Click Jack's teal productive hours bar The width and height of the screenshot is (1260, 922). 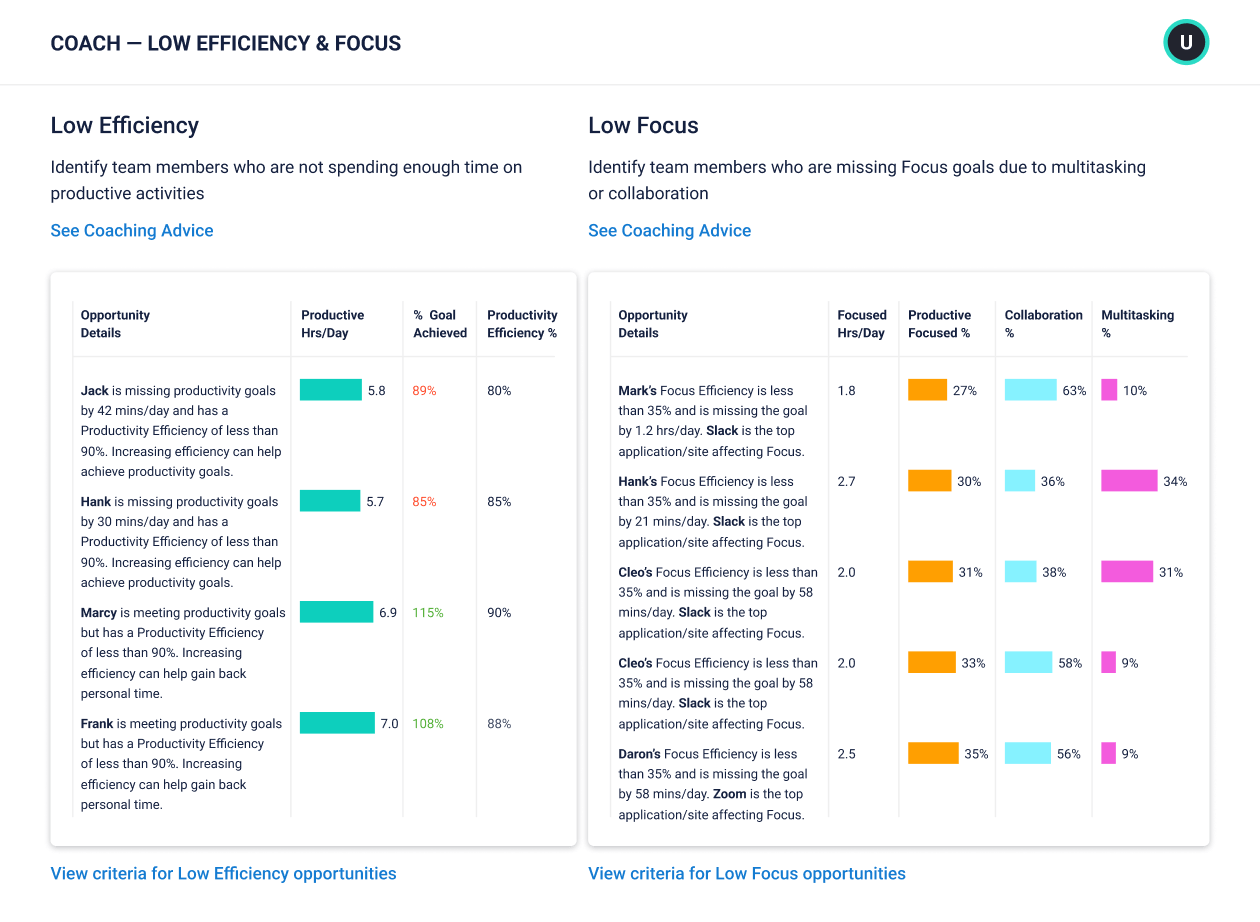331,391
